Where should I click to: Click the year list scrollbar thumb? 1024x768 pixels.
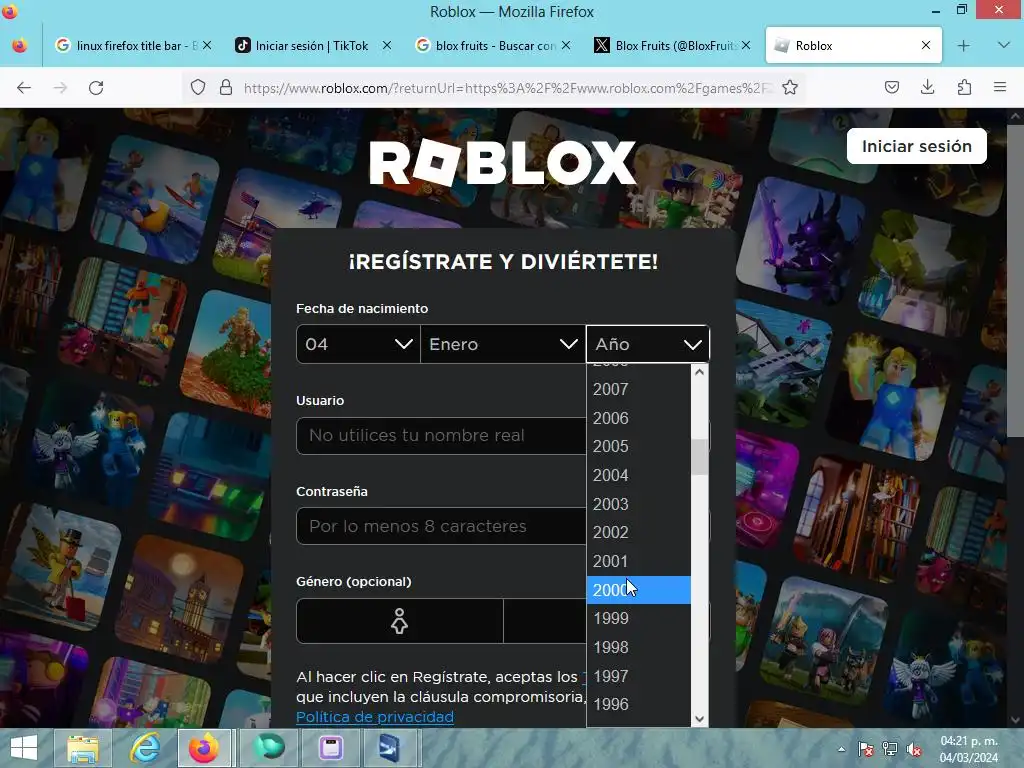click(699, 457)
